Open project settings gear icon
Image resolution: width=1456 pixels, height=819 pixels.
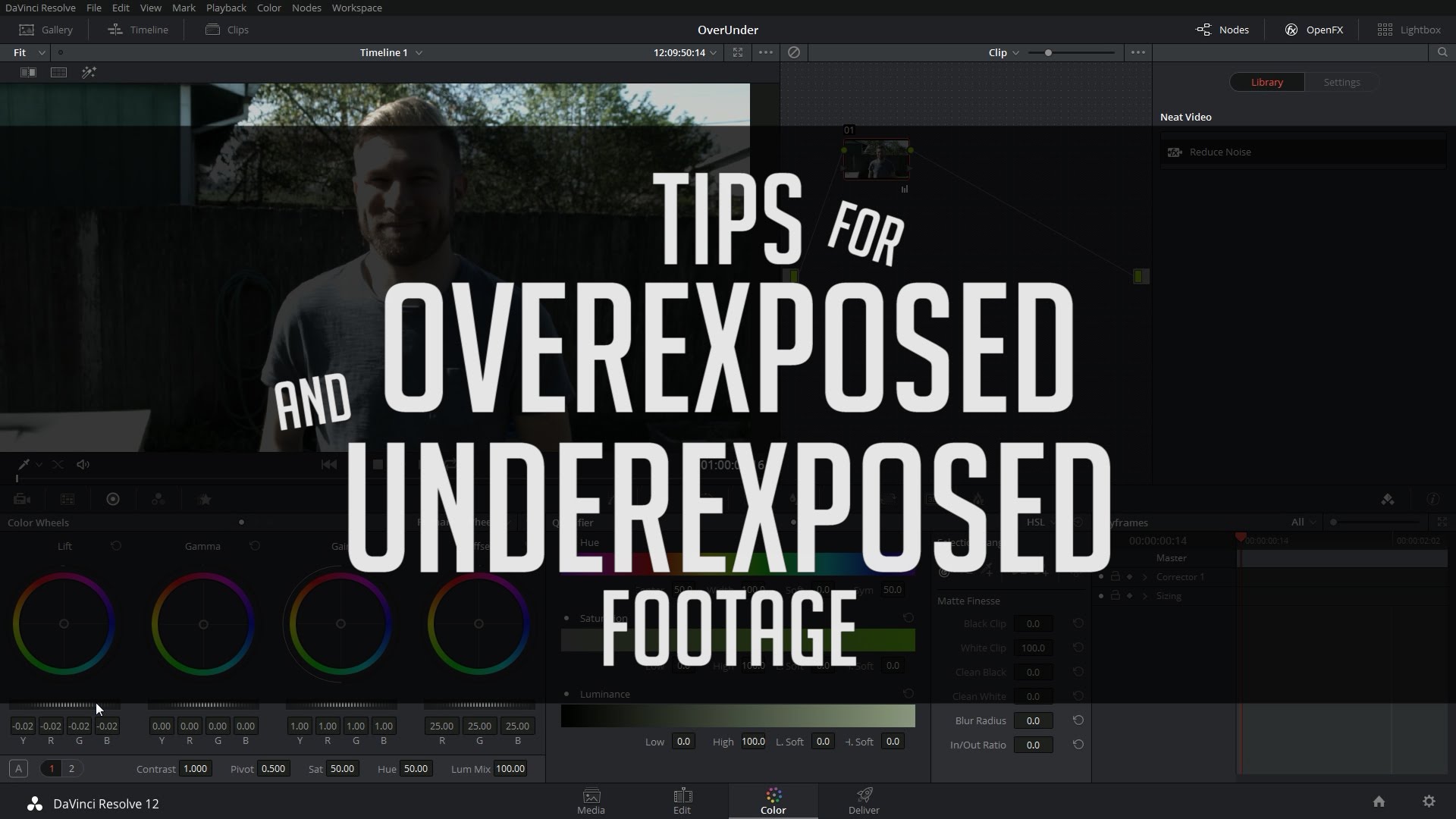(1429, 802)
